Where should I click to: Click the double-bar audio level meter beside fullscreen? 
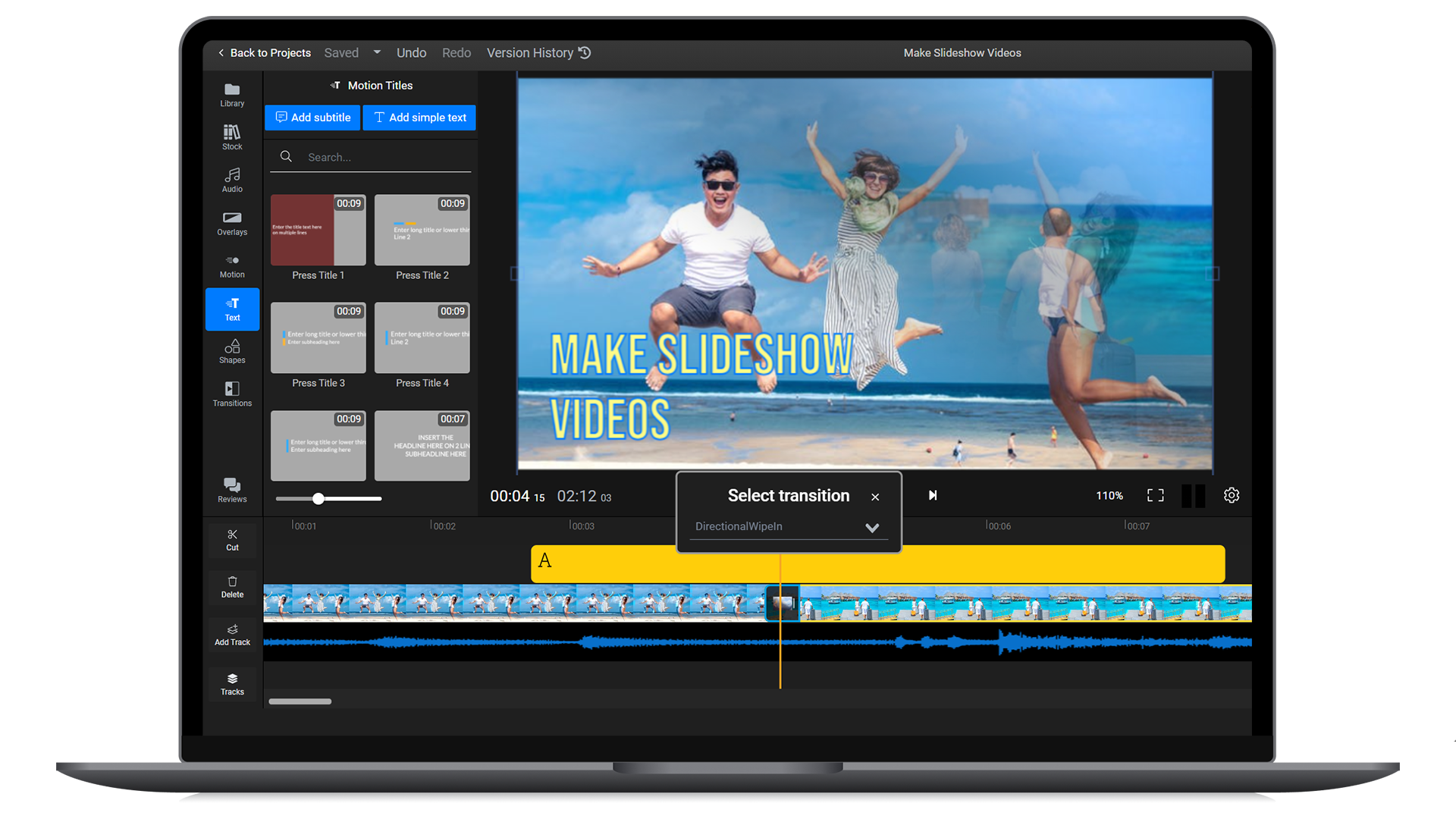coord(1194,495)
